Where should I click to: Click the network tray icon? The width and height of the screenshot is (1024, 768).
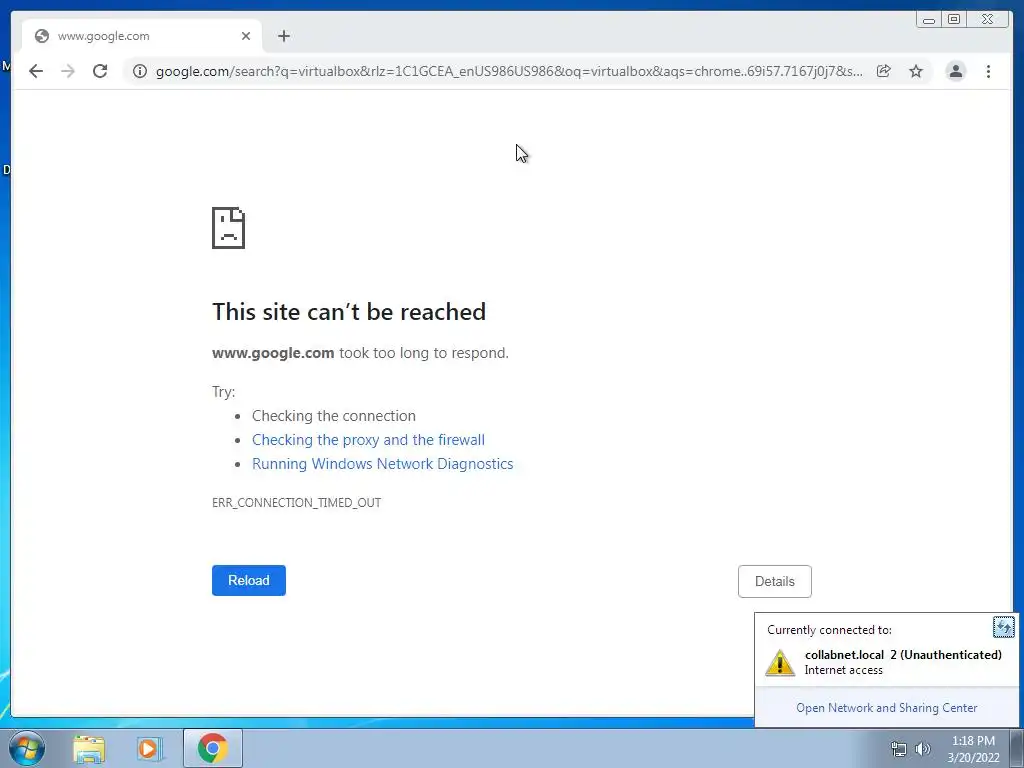coord(899,749)
